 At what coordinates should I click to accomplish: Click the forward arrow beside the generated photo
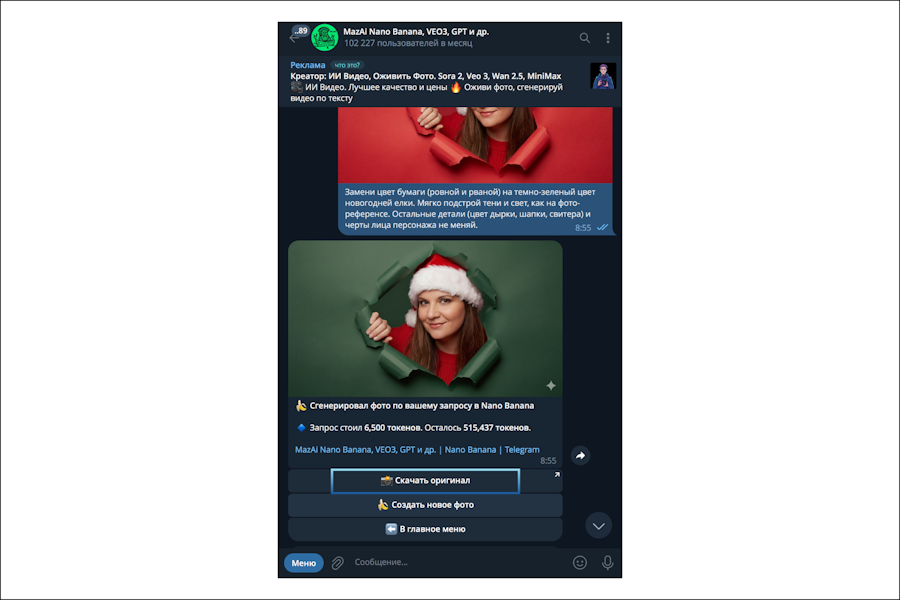click(x=580, y=456)
